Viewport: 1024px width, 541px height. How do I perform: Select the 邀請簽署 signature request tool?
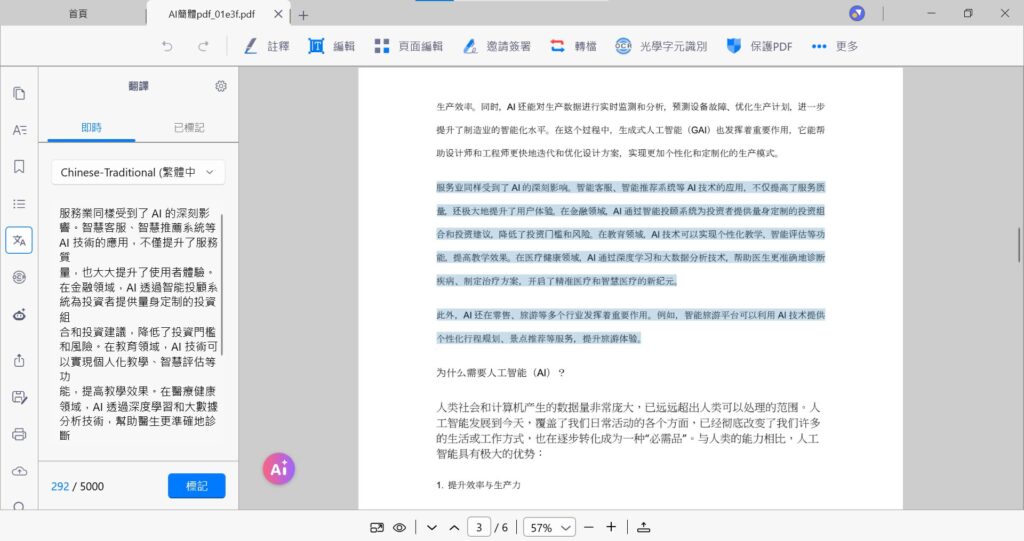click(496, 46)
